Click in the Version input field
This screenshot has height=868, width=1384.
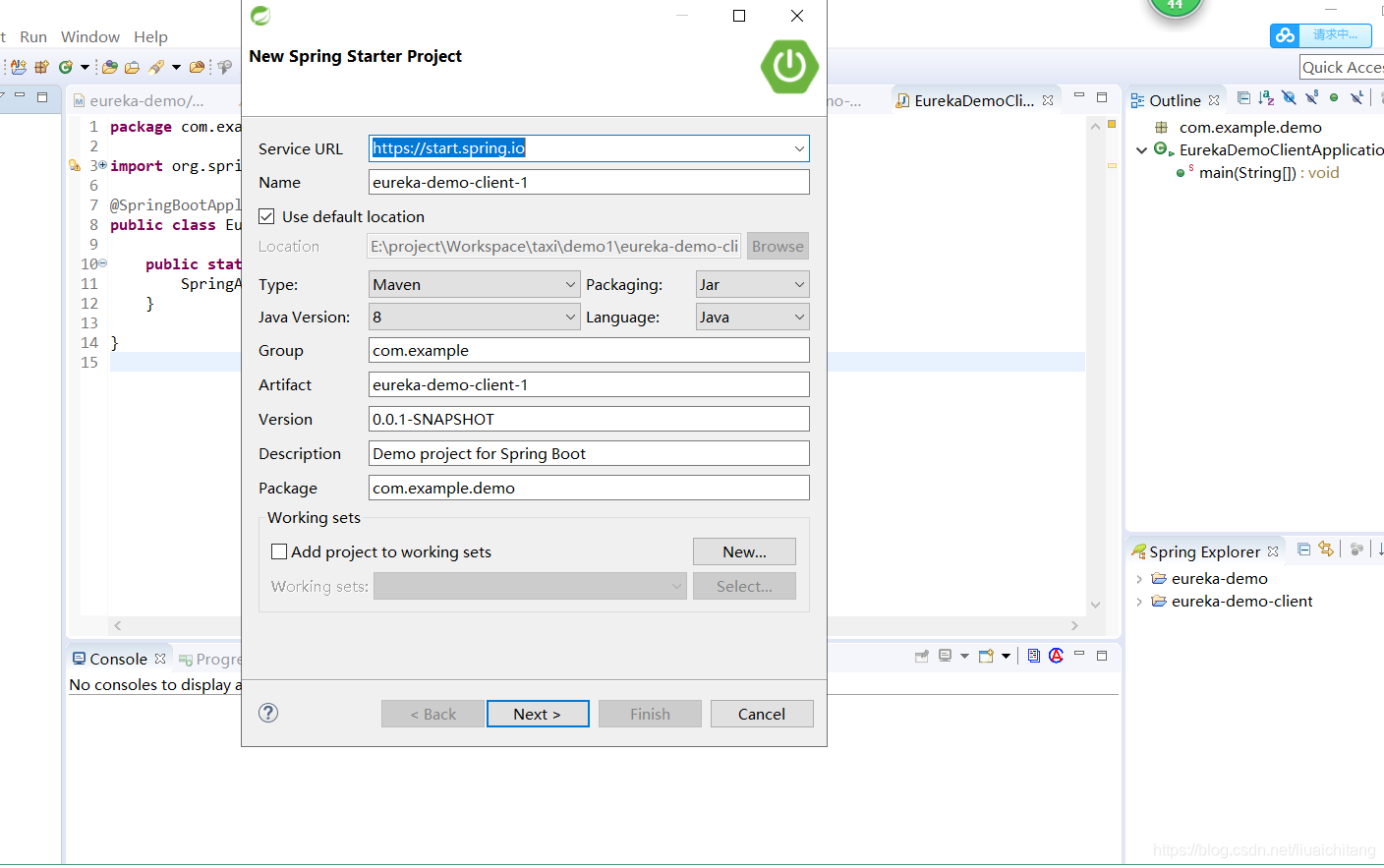pyautogui.click(x=589, y=419)
